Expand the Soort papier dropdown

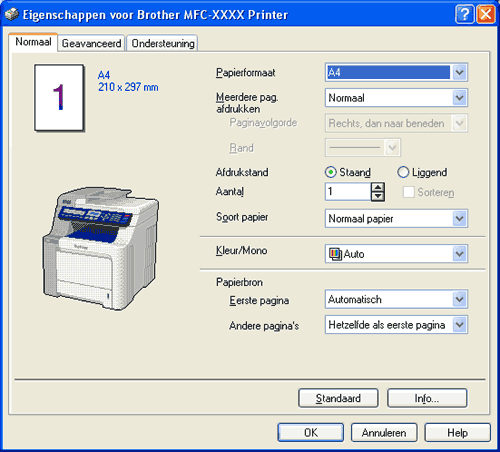(x=460, y=219)
